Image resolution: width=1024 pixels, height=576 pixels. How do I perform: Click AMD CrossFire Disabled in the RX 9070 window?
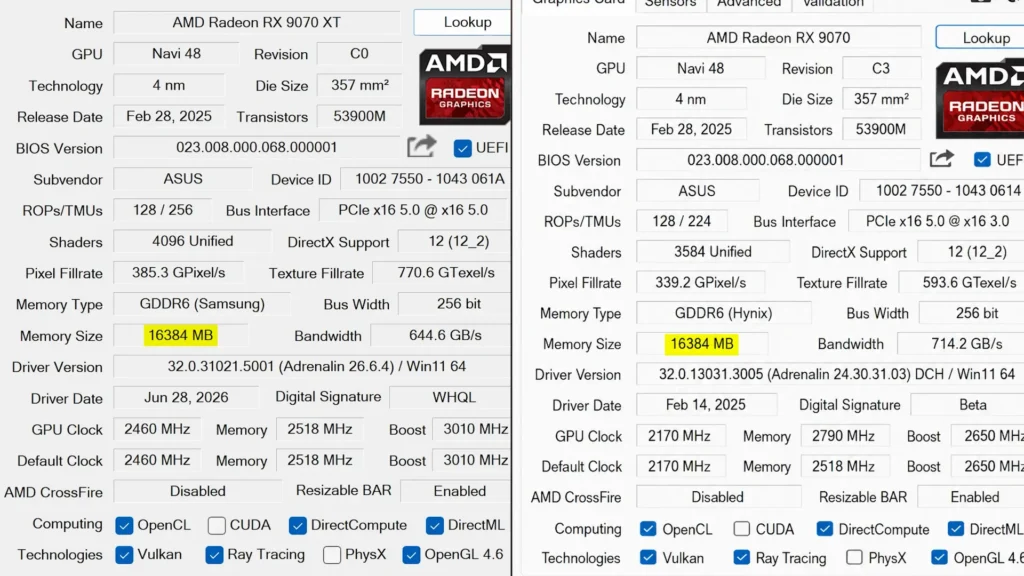pos(718,498)
